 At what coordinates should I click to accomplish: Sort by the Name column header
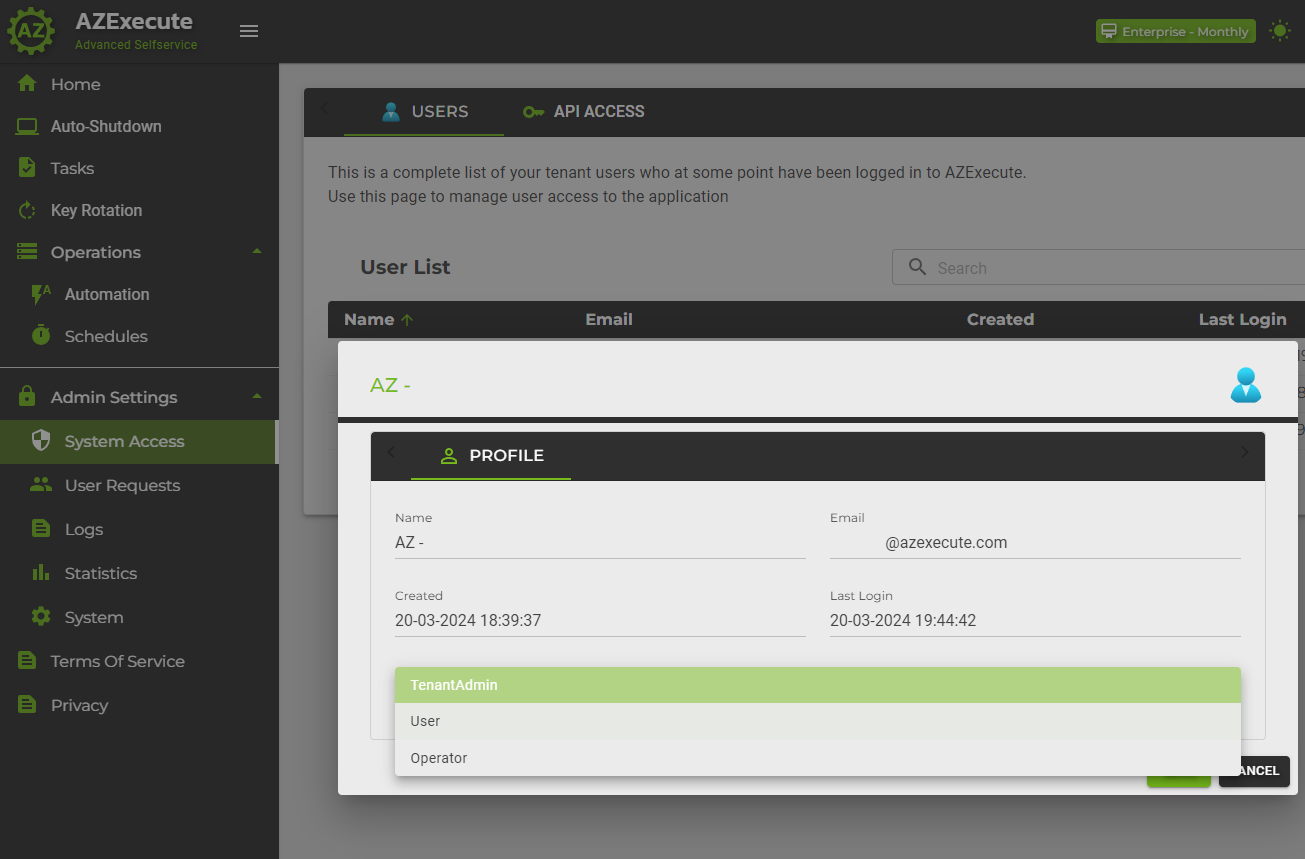click(369, 320)
